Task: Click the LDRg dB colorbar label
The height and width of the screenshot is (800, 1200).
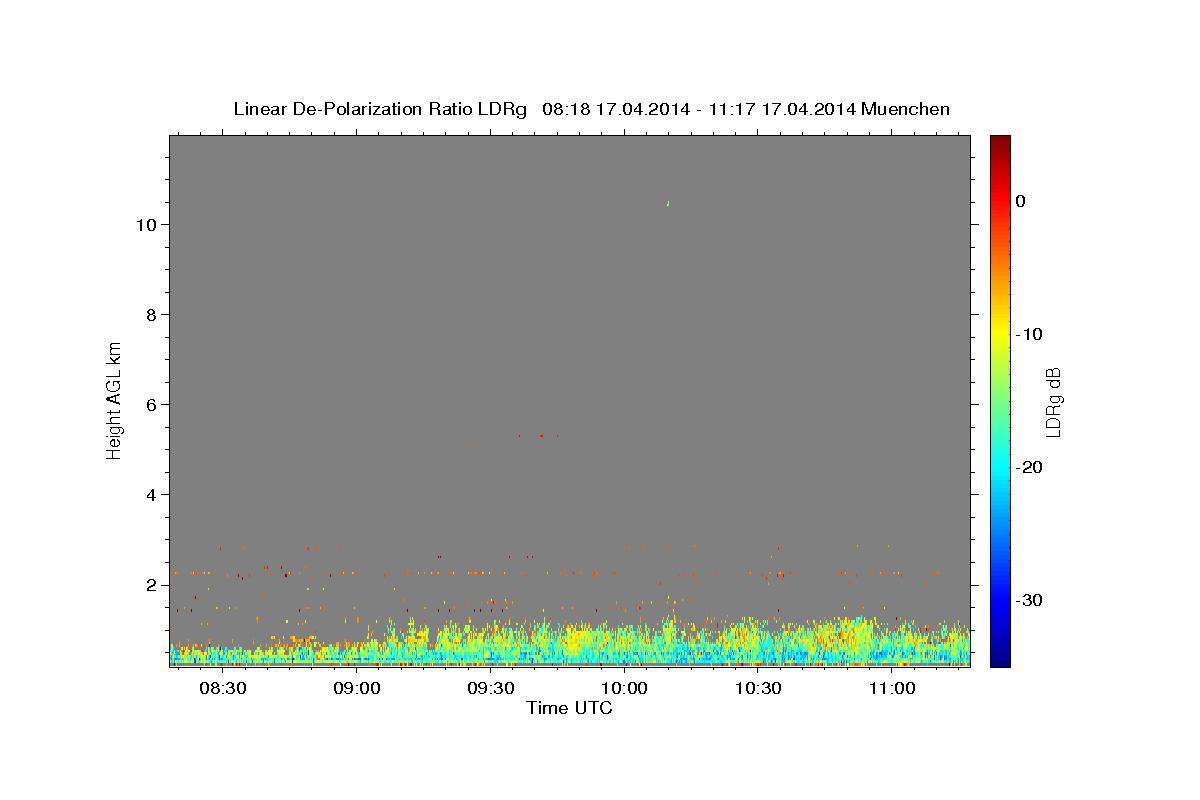Action: 1053,401
